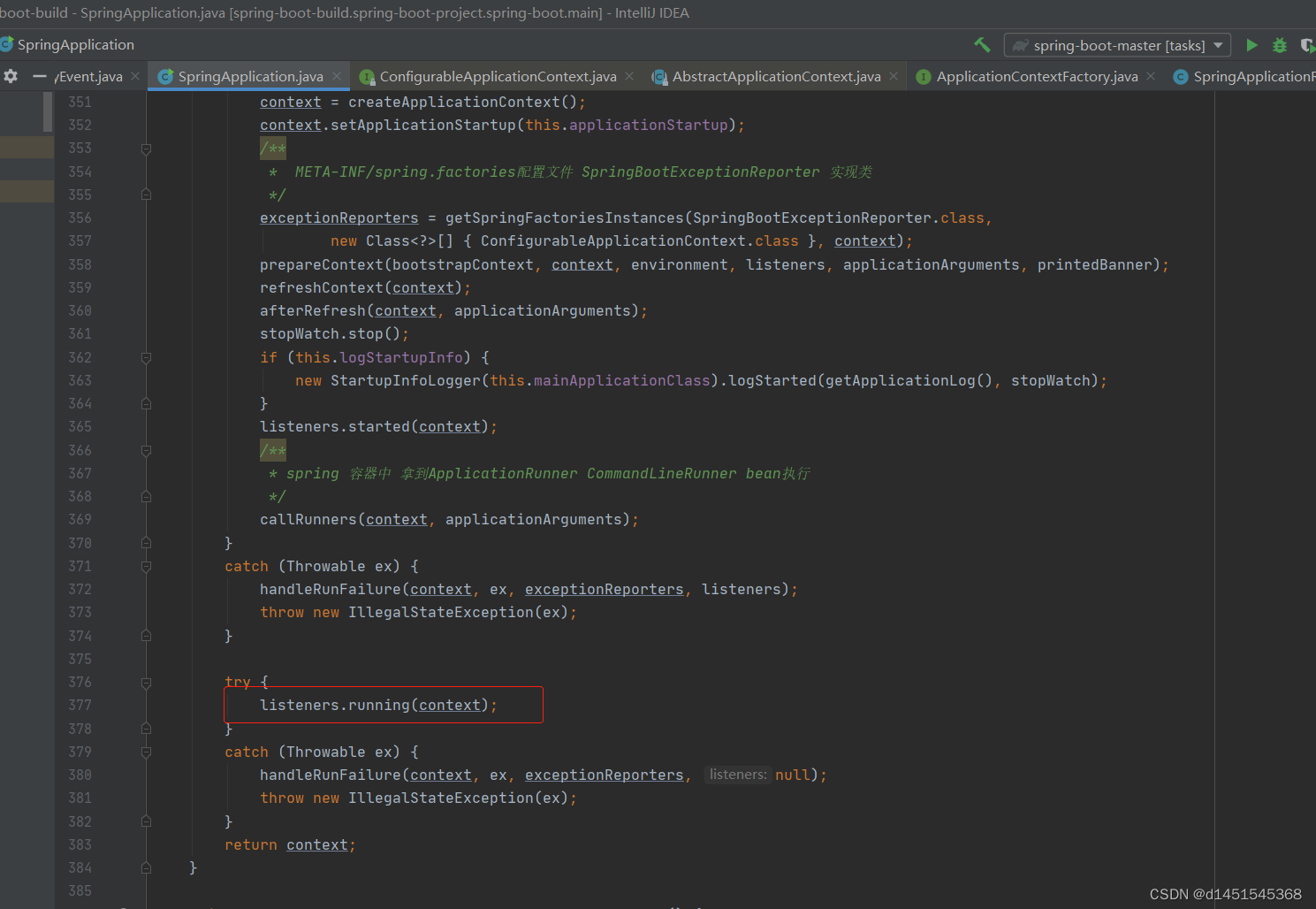The width and height of the screenshot is (1316, 909).
Task: Click the fold end marker at line 382
Action: [147, 821]
